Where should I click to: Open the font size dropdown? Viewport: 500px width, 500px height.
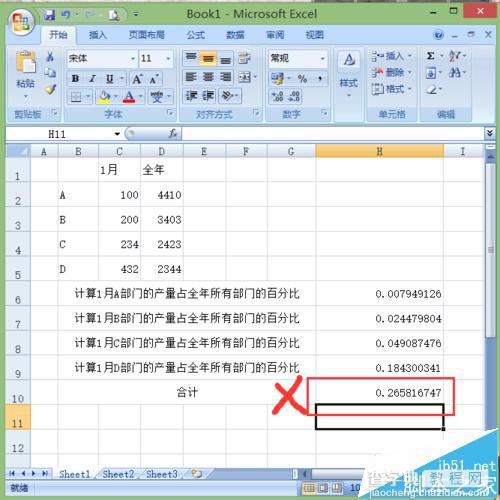tap(168, 59)
